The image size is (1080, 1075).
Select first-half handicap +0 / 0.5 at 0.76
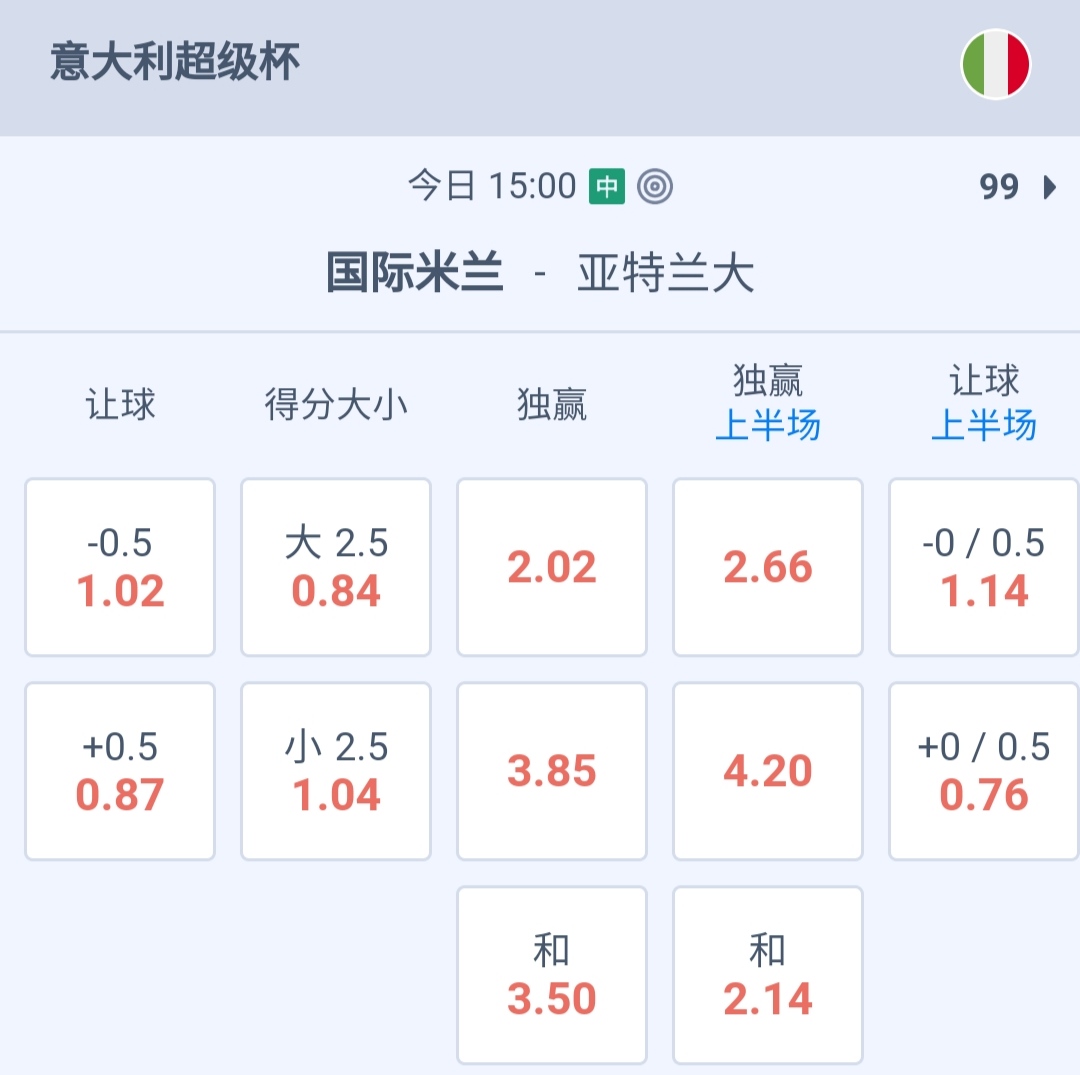tap(984, 771)
